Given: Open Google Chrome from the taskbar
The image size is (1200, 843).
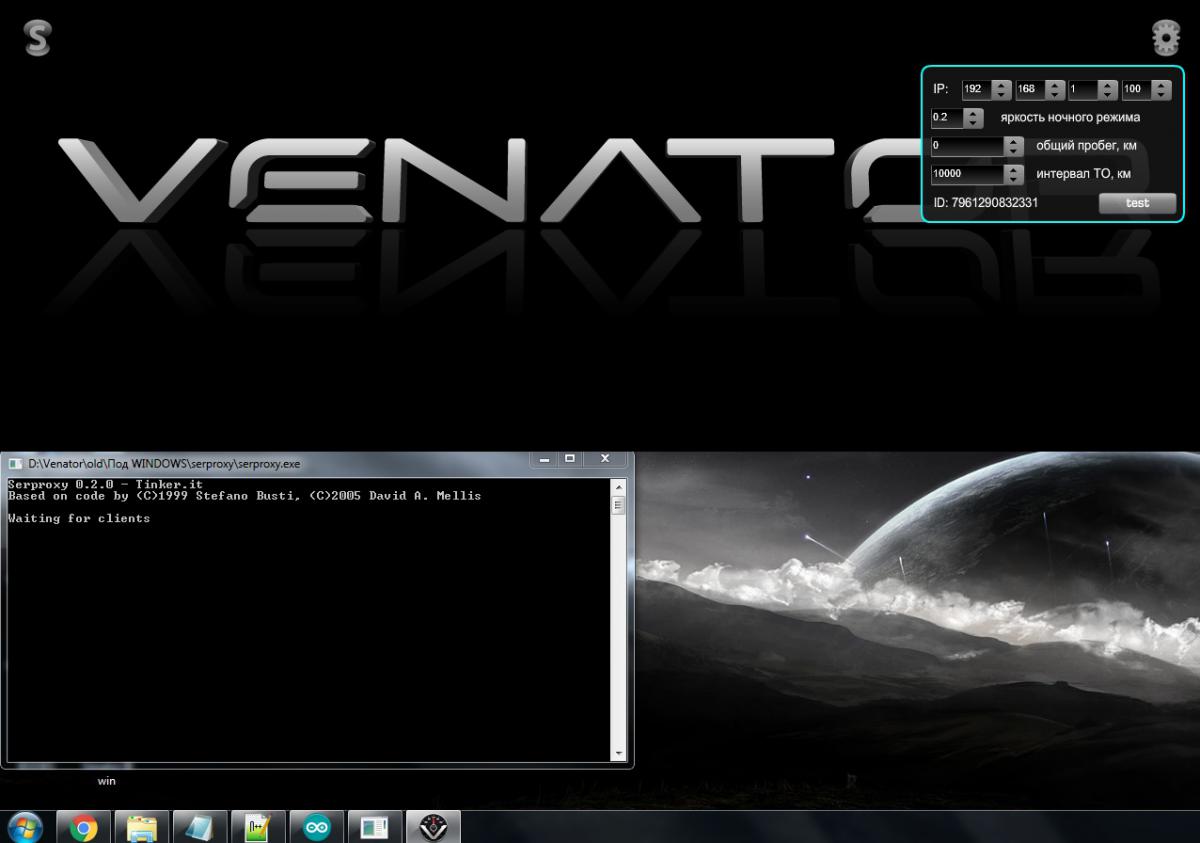Looking at the screenshot, I should (x=84, y=827).
